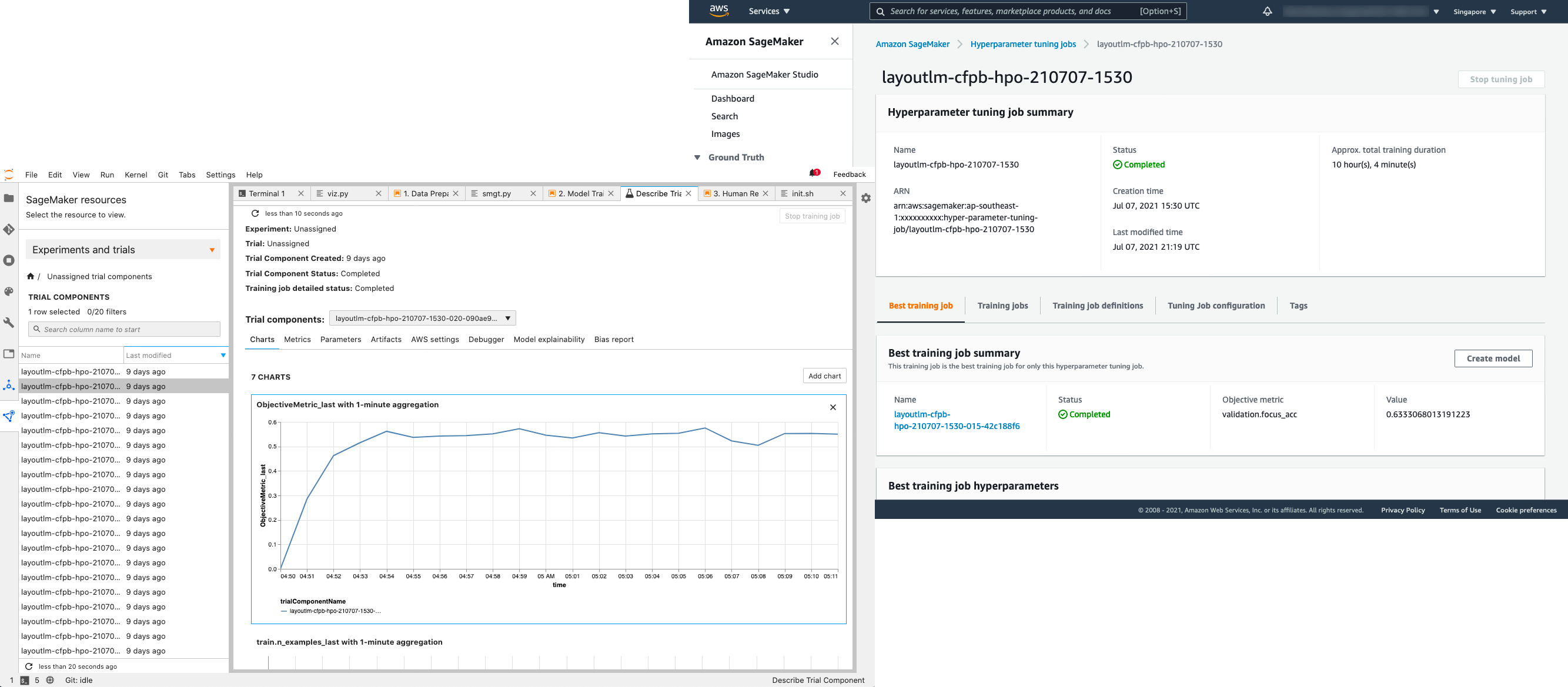
Task: Open Hyperparameter tuning jobs breadcrumb link
Action: (x=1022, y=44)
